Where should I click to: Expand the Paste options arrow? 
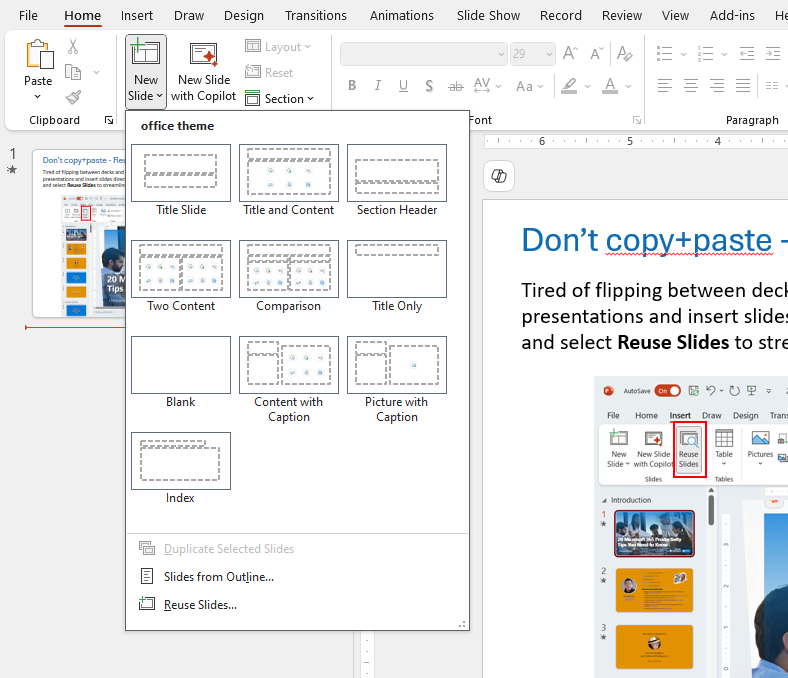[x=38, y=97]
